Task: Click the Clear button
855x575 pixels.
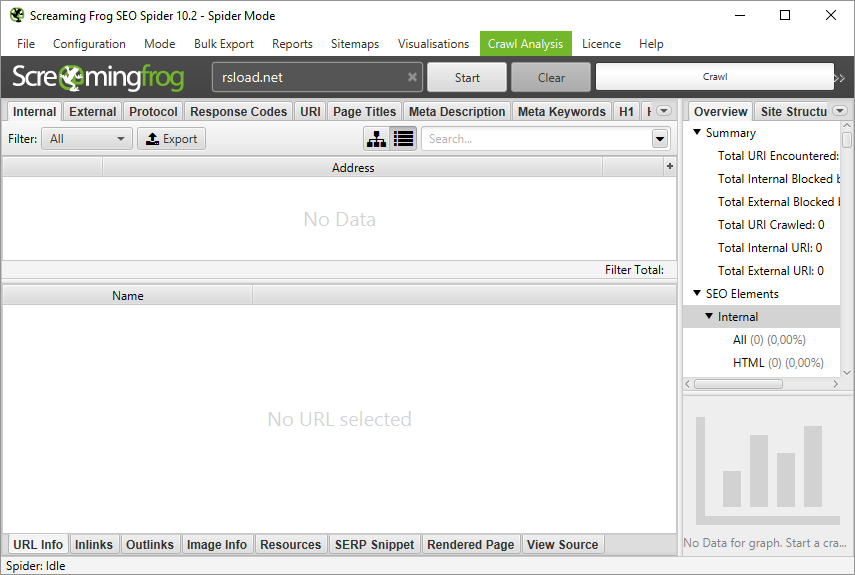Action: click(551, 77)
